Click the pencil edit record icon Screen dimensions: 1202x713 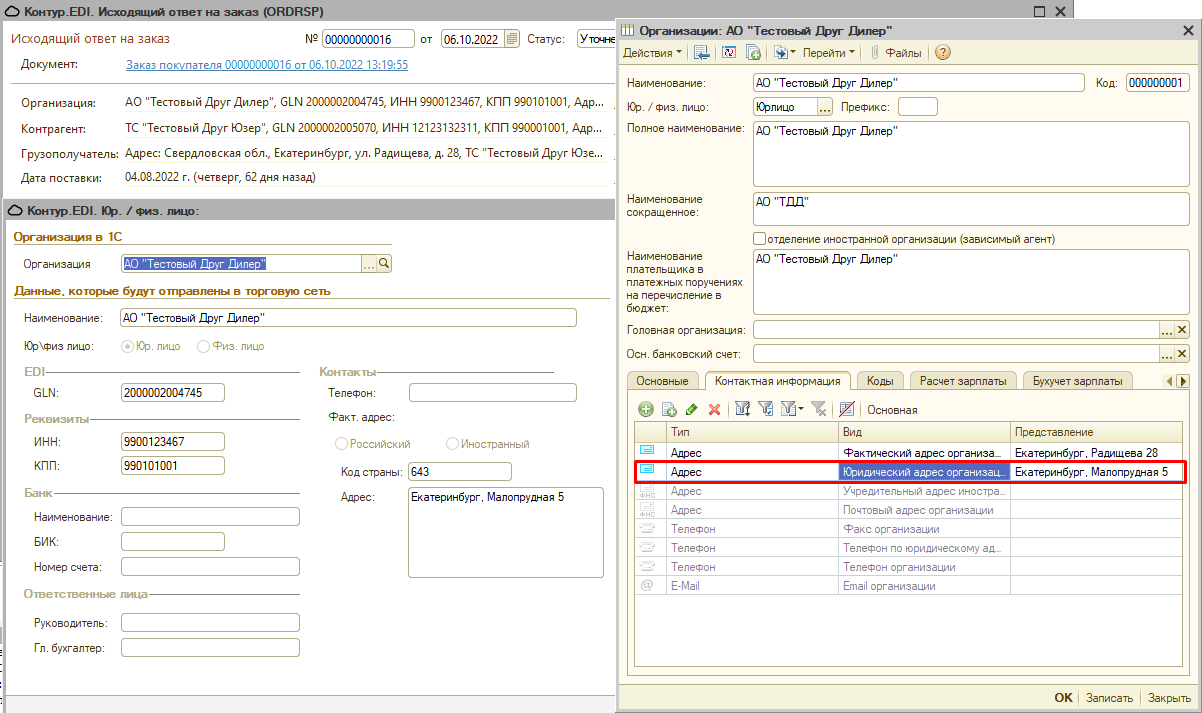(x=691, y=409)
